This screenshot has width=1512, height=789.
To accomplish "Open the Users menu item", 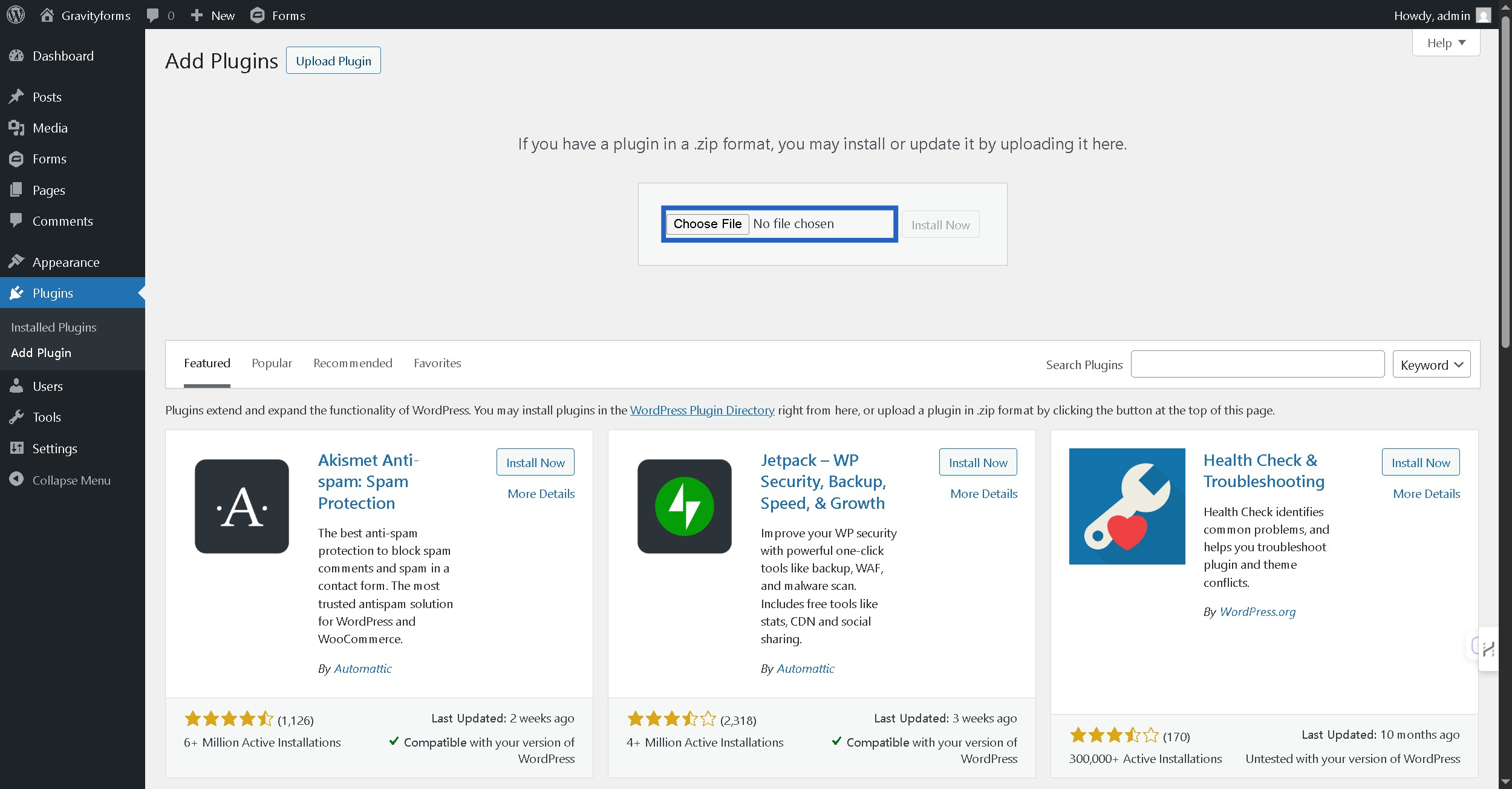I will pos(73,386).
